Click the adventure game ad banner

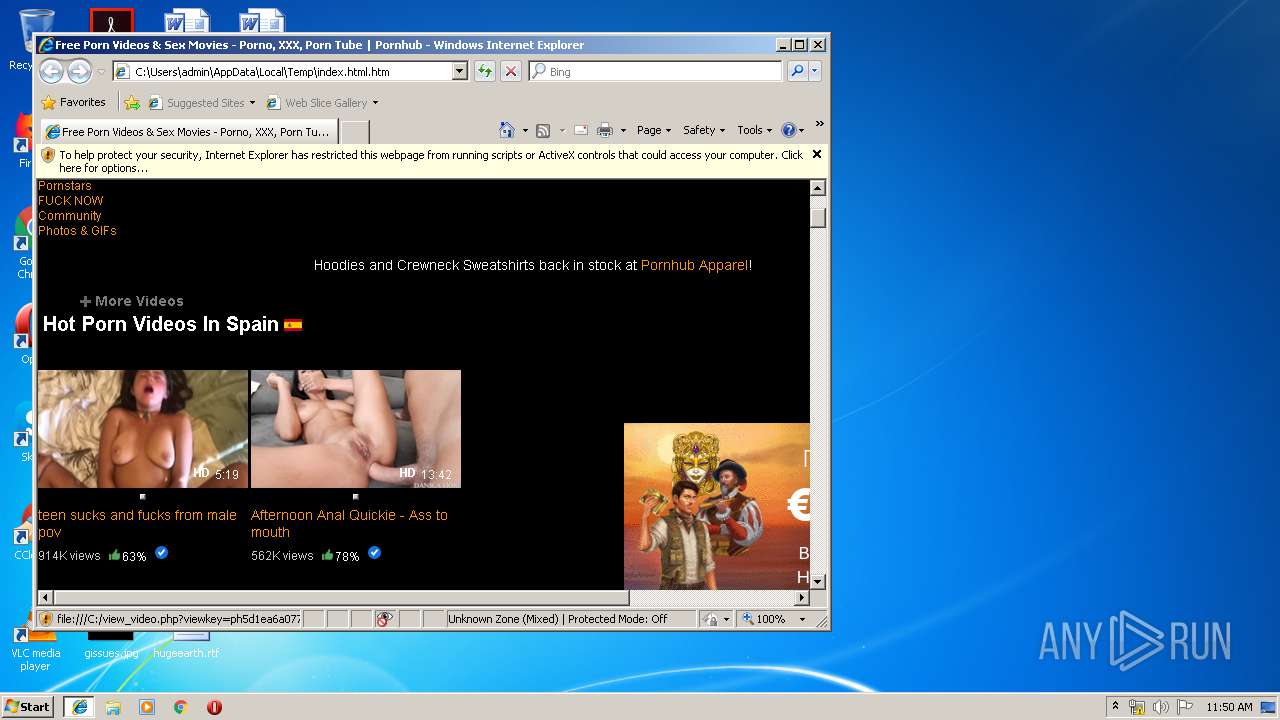pos(716,506)
